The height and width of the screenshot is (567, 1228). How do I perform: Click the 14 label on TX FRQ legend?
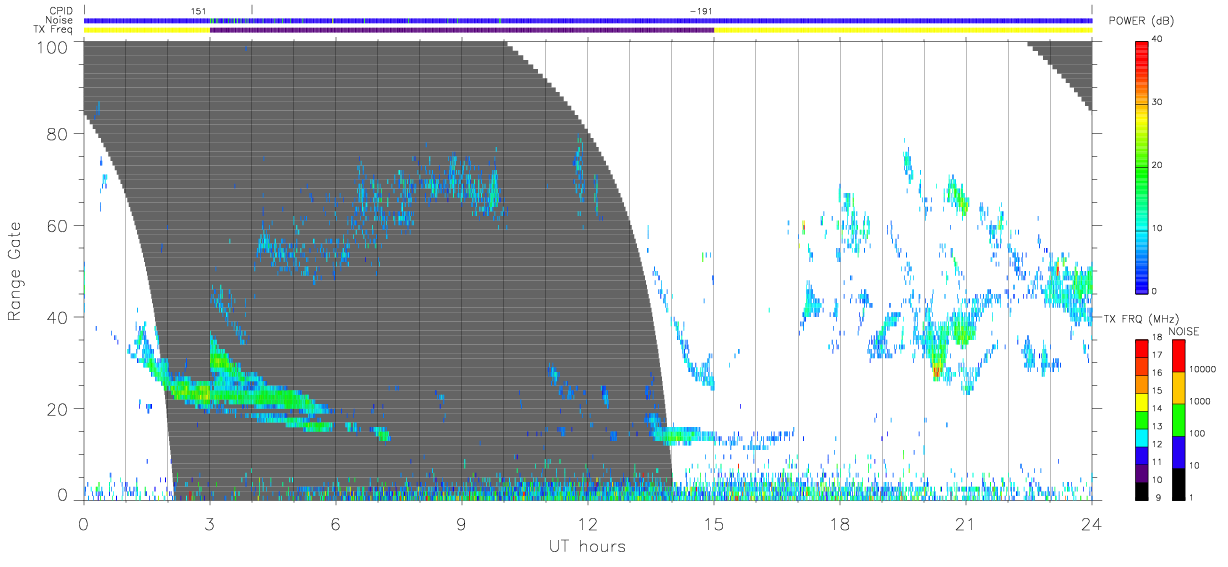(x=1156, y=408)
